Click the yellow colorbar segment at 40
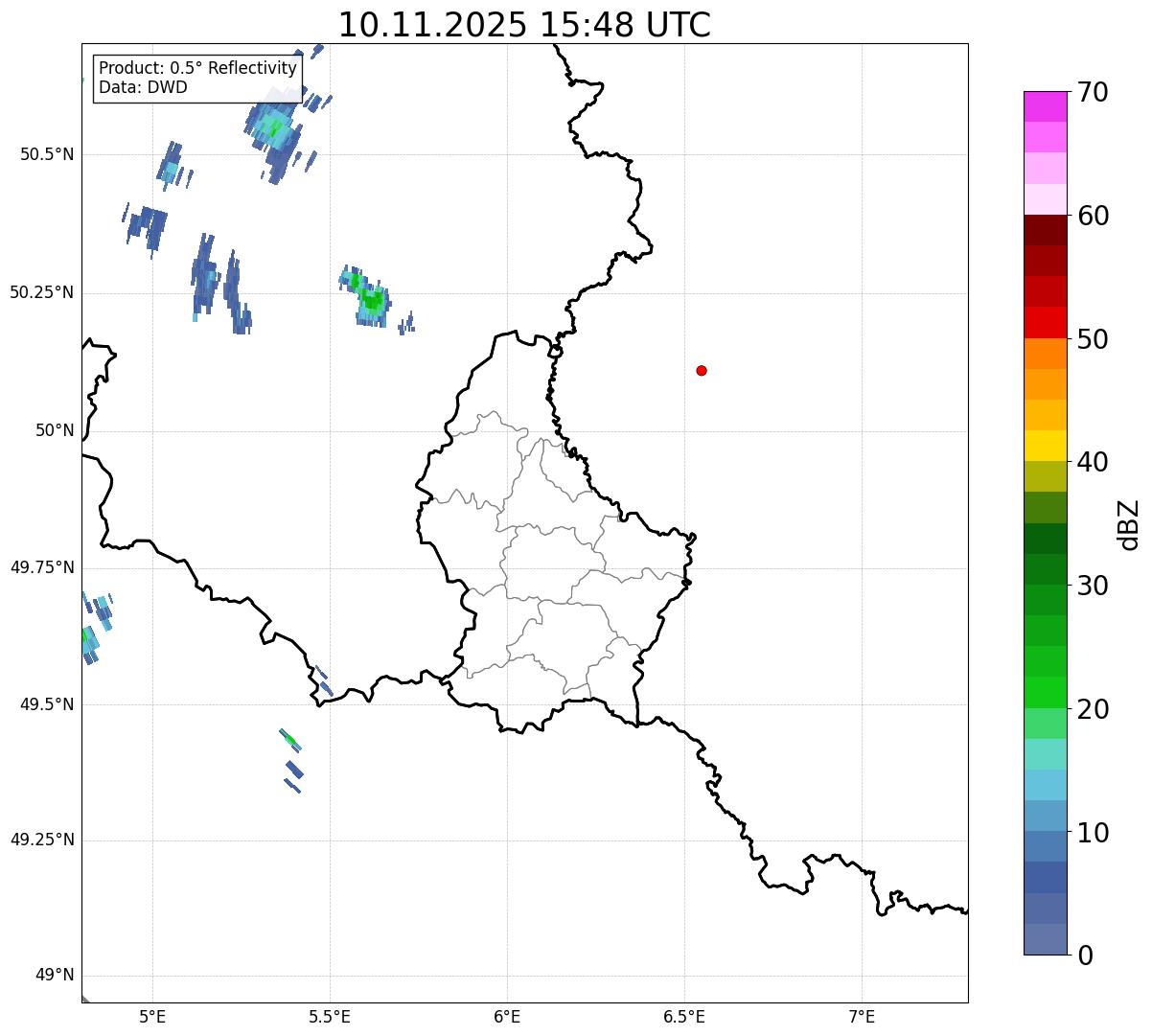The height and width of the screenshot is (1036, 1152). pyautogui.click(x=1045, y=446)
